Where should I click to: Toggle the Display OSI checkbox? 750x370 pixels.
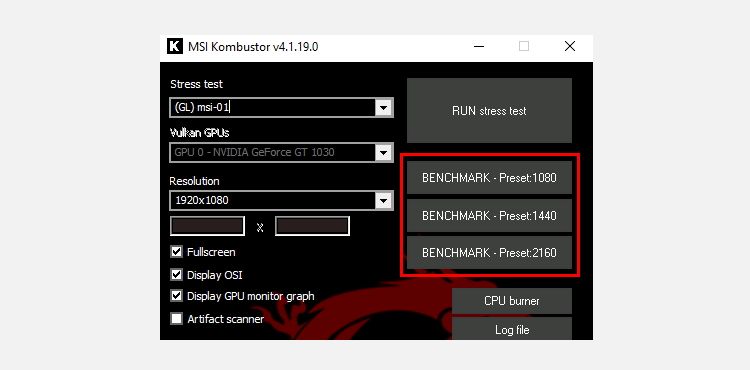tap(176, 274)
